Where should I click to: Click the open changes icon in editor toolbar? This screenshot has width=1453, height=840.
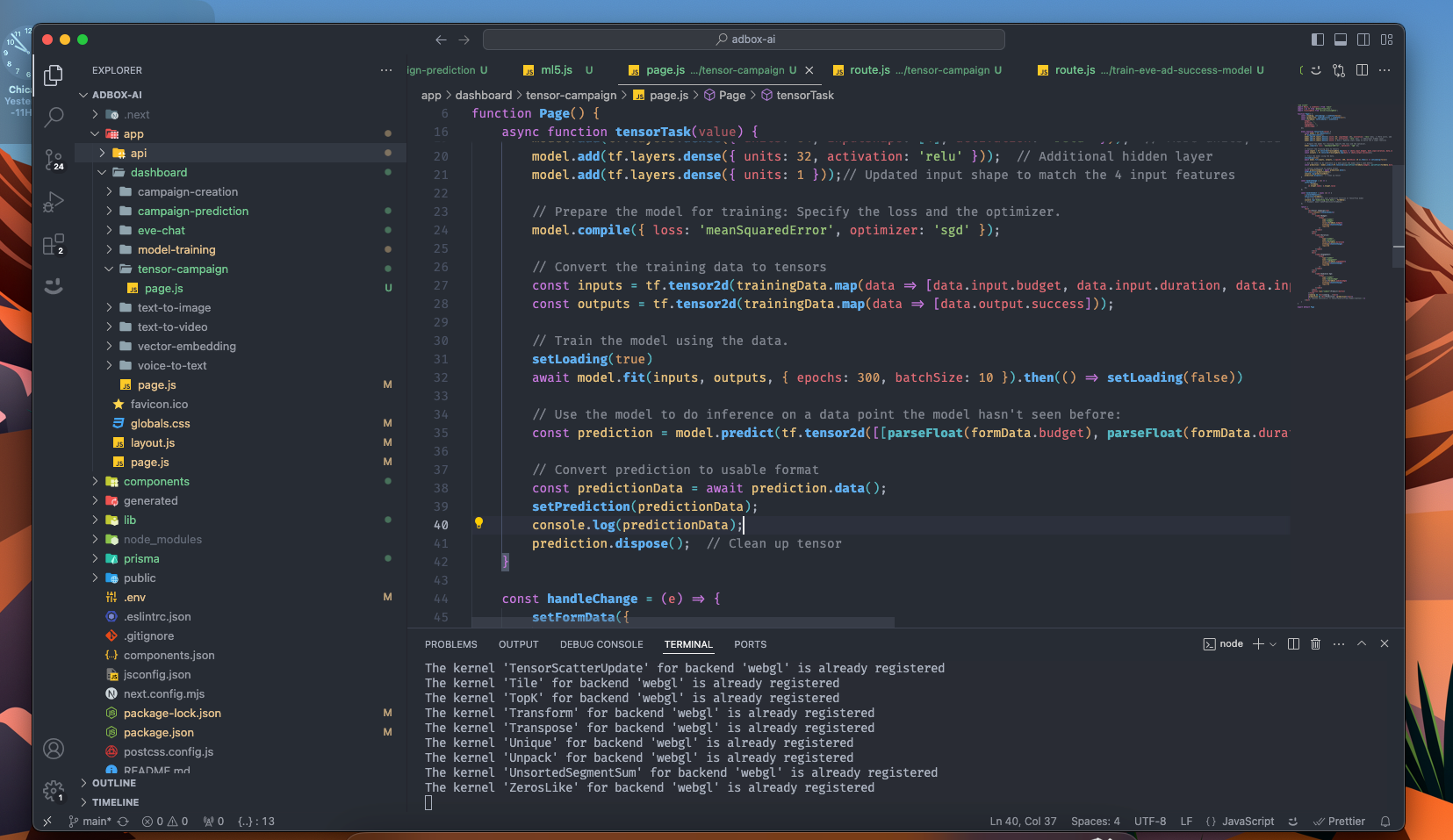click(x=1339, y=70)
